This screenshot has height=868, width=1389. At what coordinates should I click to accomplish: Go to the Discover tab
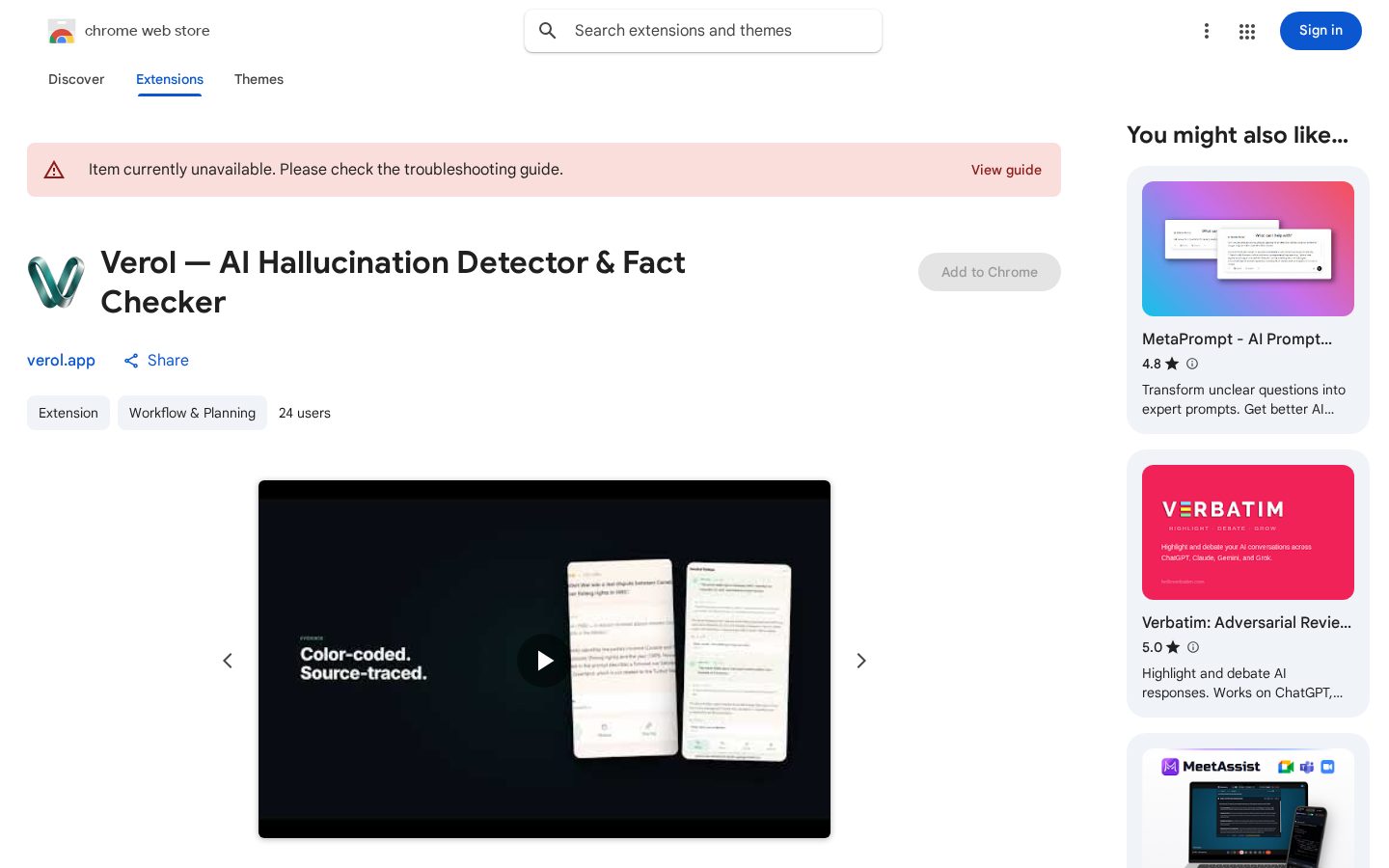76,79
